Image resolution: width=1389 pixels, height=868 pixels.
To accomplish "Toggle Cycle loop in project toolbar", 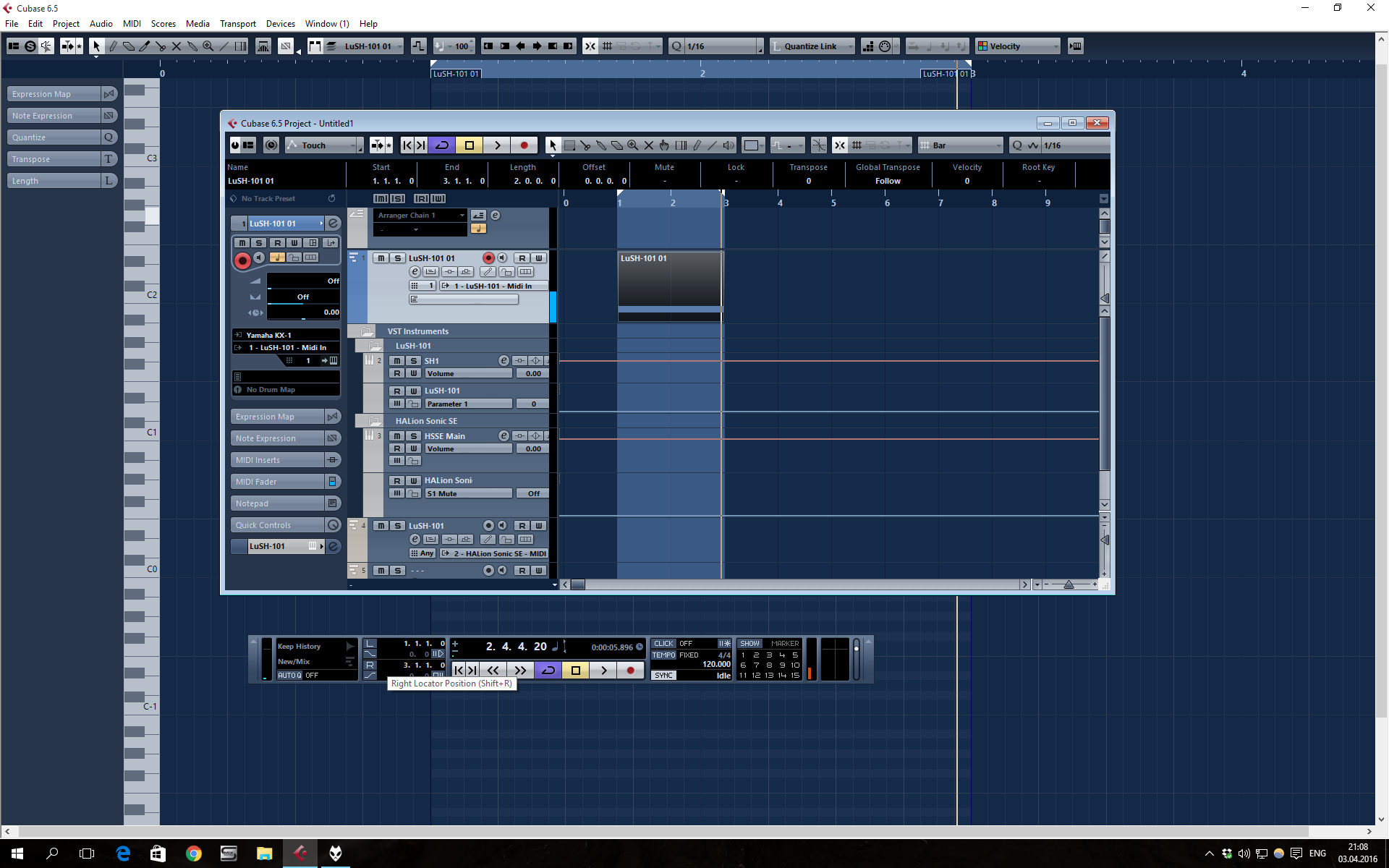I will click(442, 145).
